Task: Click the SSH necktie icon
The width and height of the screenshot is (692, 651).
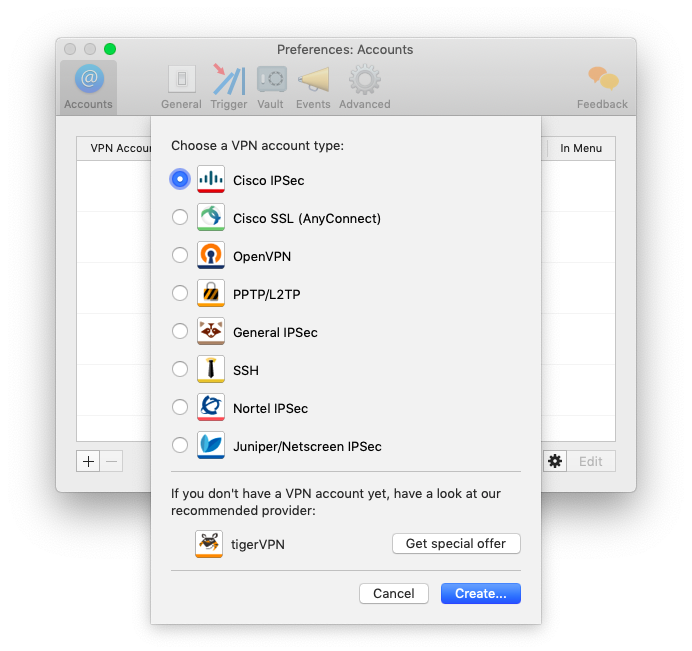Action: 211,369
